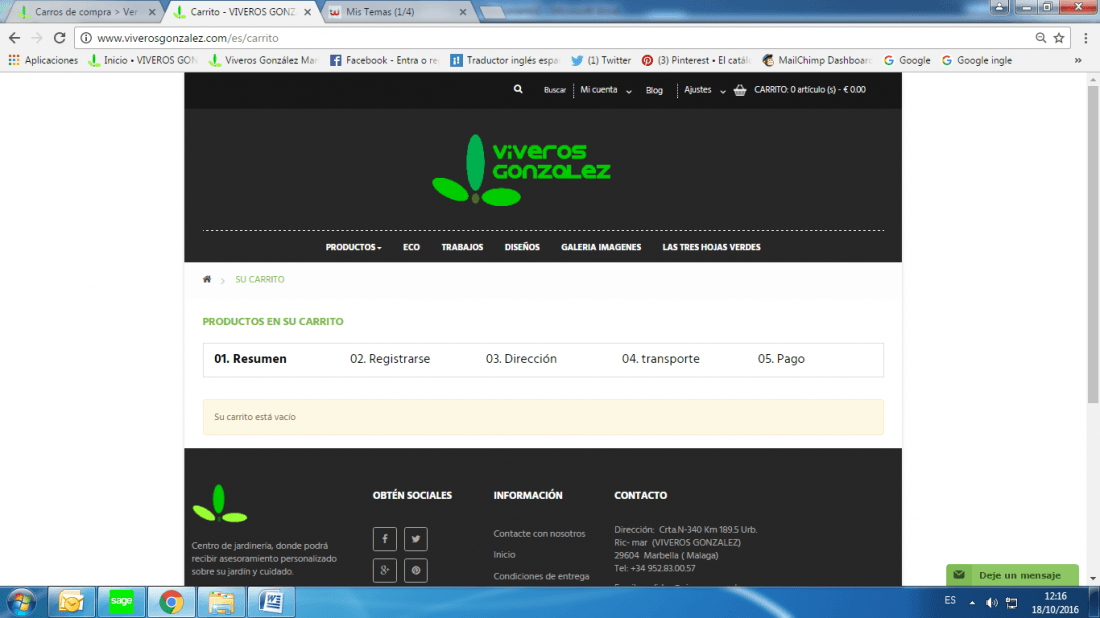Open the Facebook social icon in footer
The height and width of the screenshot is (618, 1100).
(x=384, y=539)
